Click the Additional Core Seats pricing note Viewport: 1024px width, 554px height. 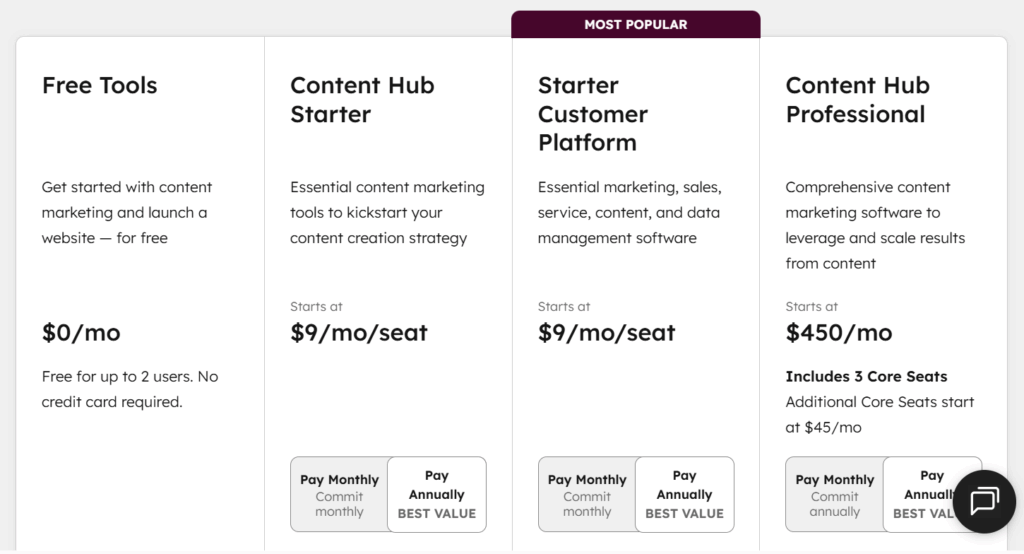pyautogui.click(x=880, y=414)
